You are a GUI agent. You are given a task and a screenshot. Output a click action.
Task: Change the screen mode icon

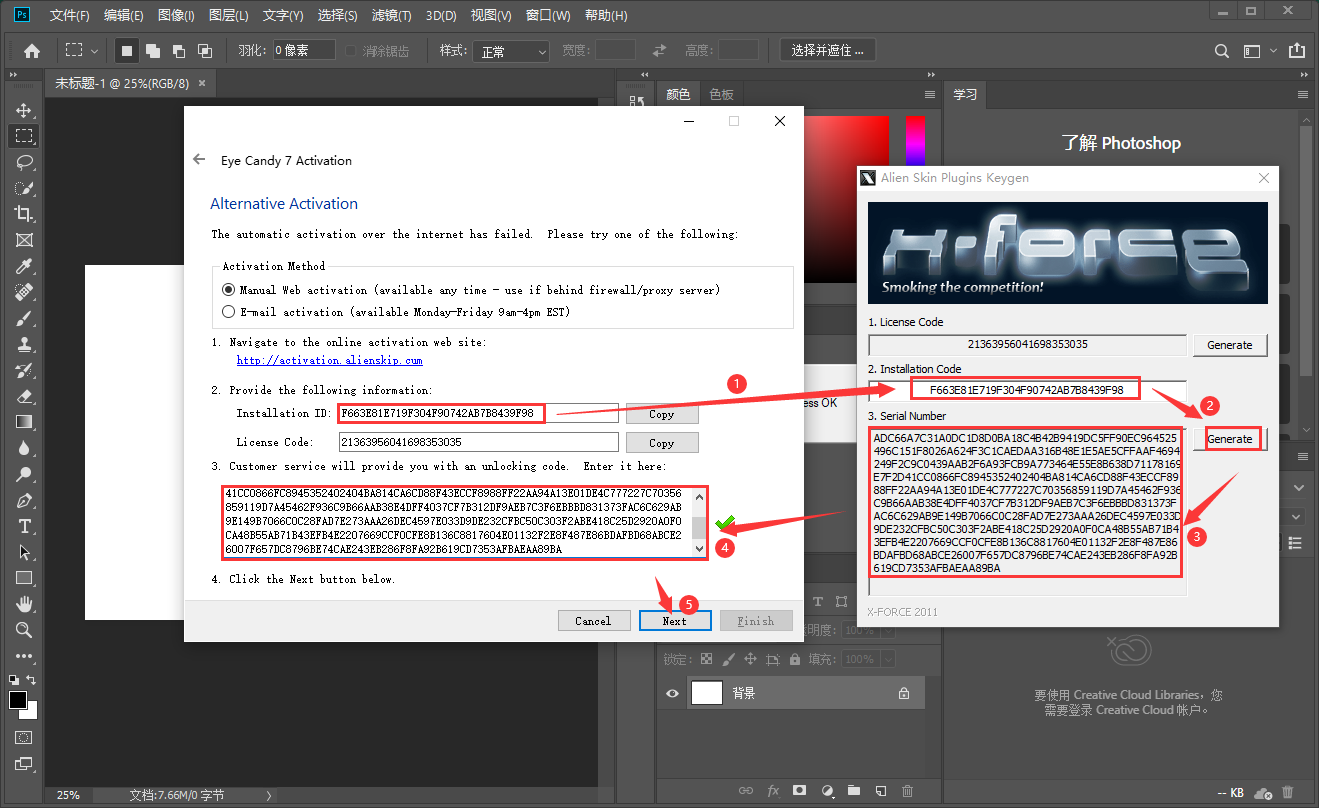tap(24, 765)
